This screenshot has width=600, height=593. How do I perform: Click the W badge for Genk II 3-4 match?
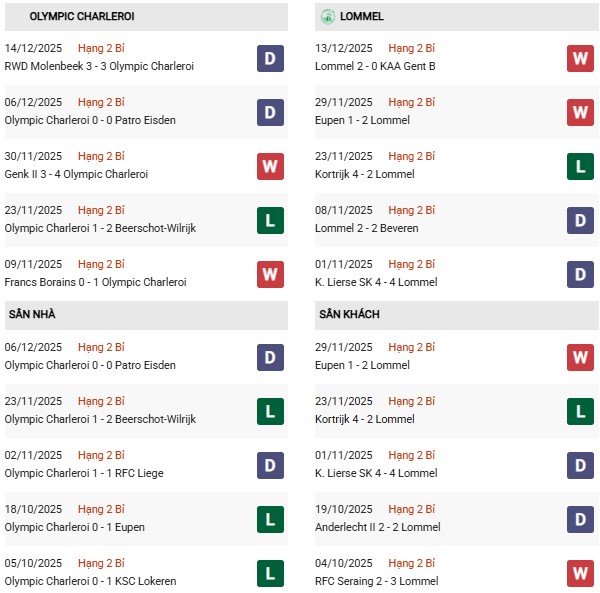click(270, 166)
